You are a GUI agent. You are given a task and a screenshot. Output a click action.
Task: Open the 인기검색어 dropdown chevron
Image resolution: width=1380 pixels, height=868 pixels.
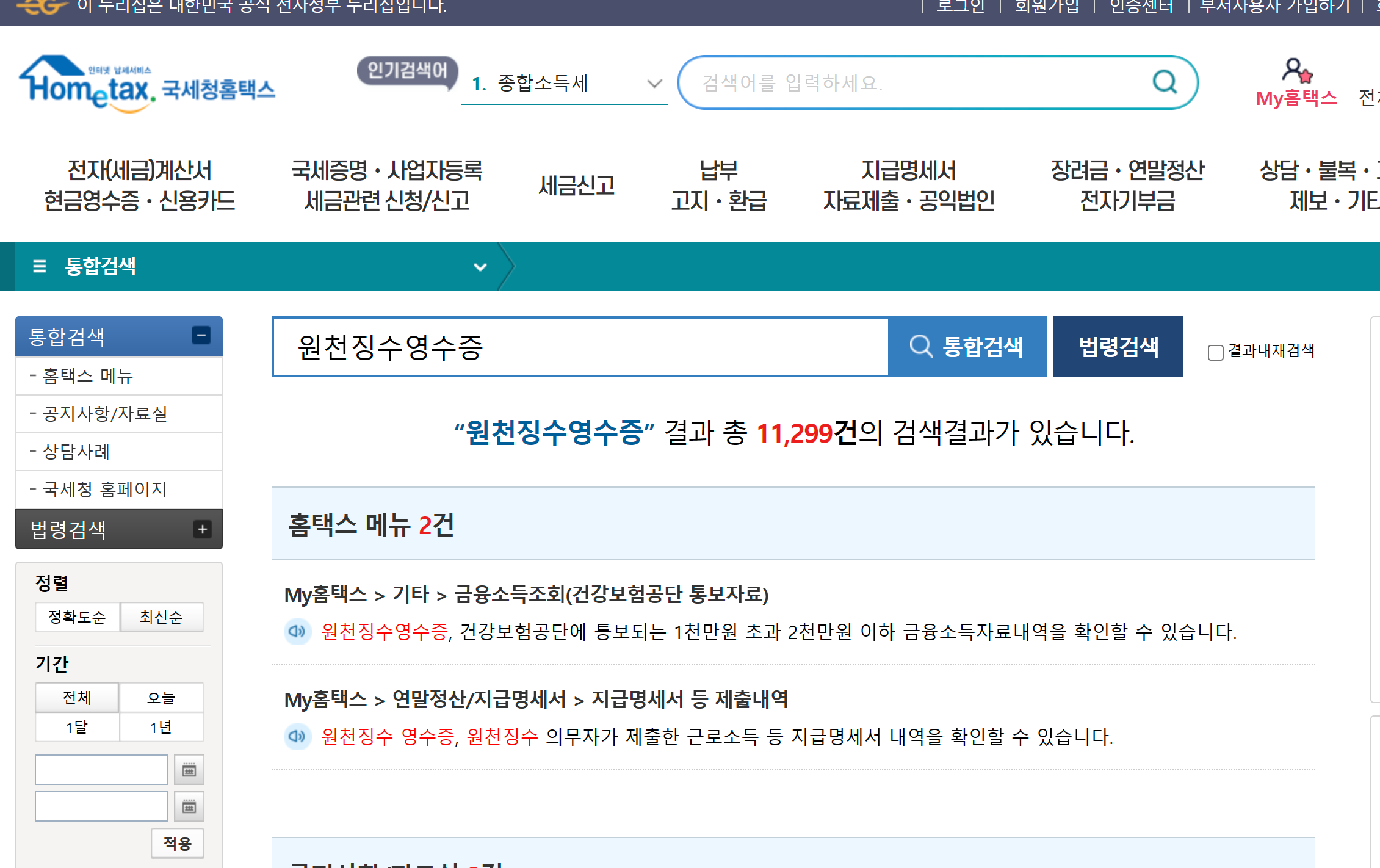click(654, 84)
